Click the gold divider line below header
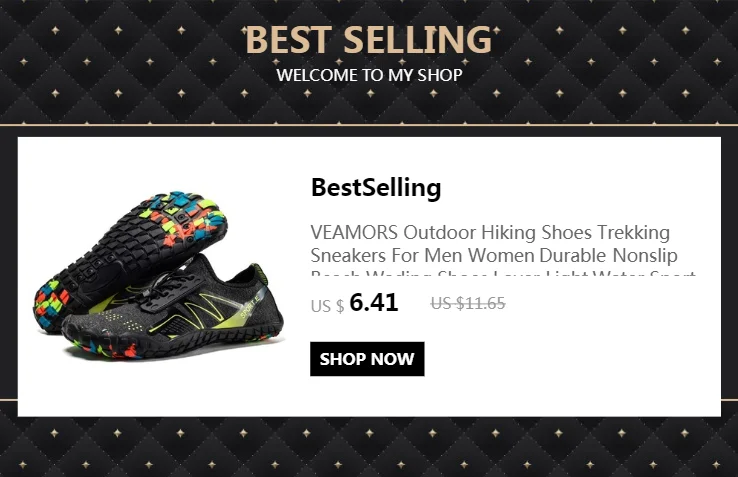This screenshot has height=477, width=738. coord(369,125)
